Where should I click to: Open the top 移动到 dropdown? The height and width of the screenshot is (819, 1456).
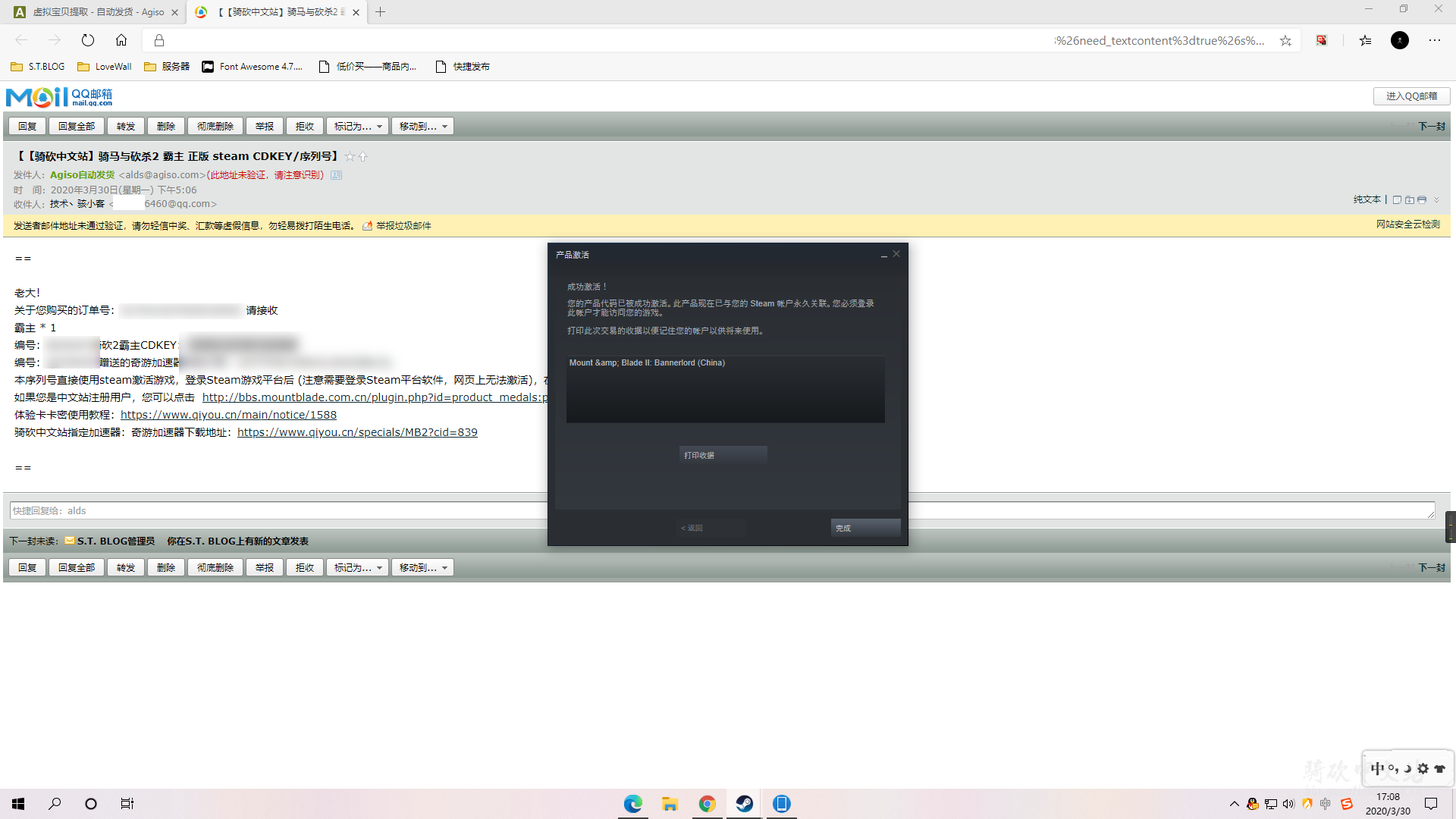coord(422,126)
